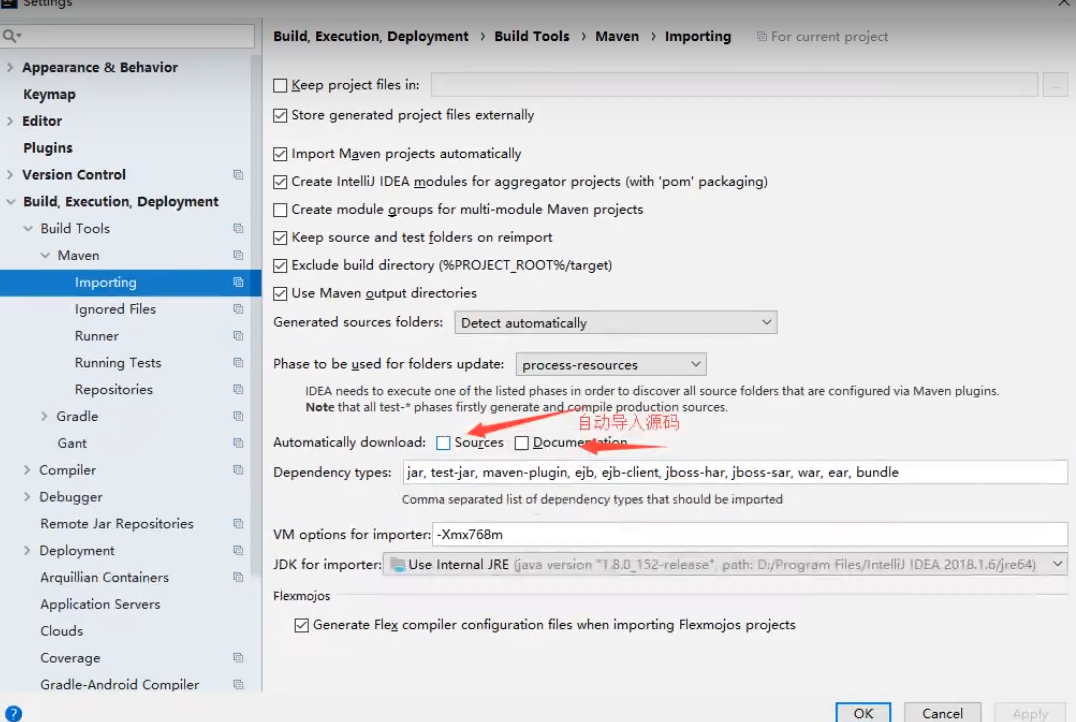Image resolution: width=1076 pixels, height=722 pixels.
Task: Click the project-level icon in the Compiler row
Action: click(x=238, y=469)
